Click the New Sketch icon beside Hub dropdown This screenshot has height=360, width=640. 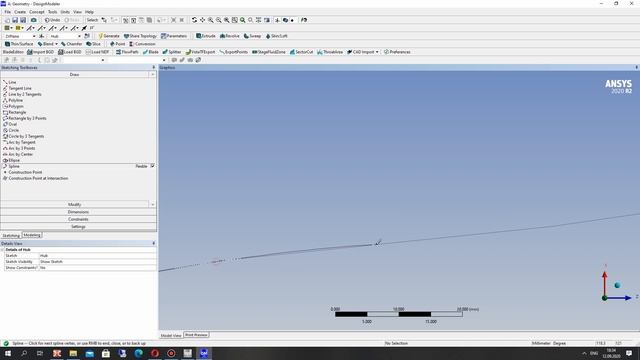(87, 36)
